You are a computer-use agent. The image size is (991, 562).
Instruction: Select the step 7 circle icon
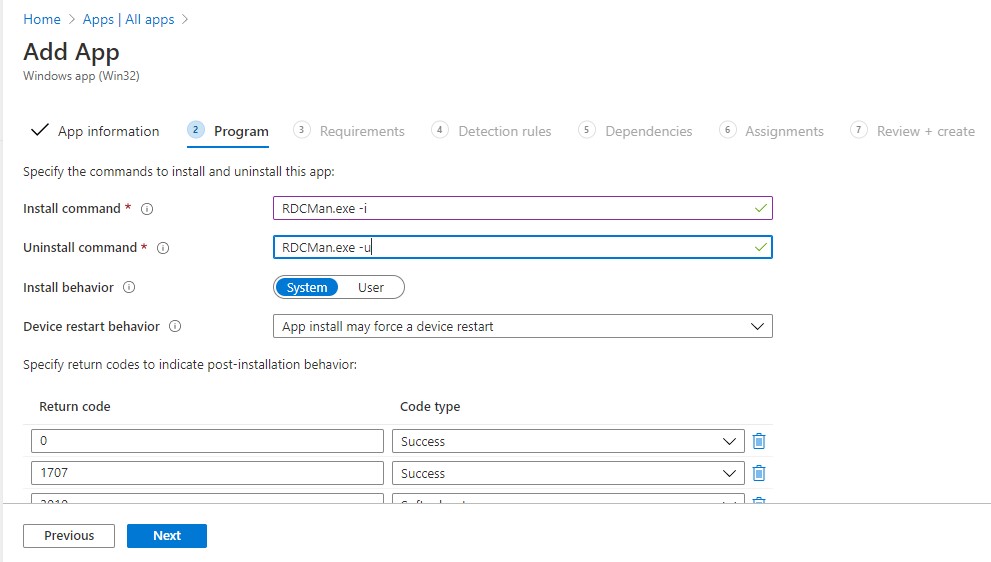pyautogui.click(x=858, y=130)
